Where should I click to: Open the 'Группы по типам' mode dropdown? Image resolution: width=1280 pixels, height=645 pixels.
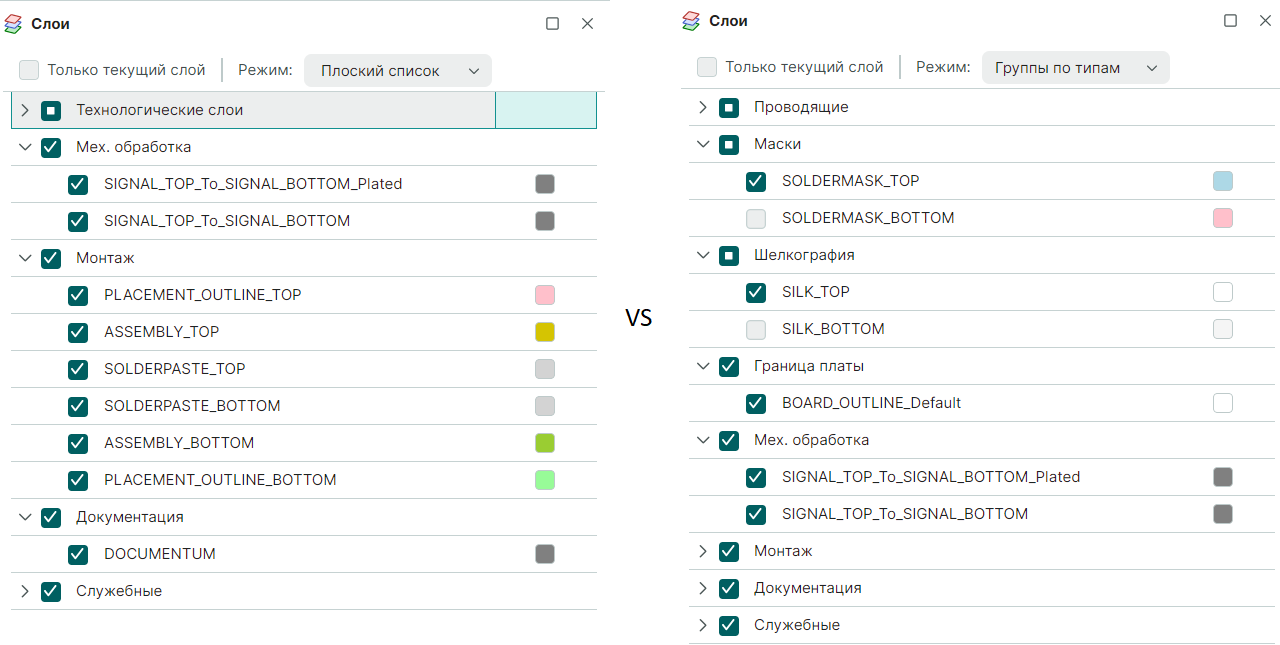point(1076,68)
